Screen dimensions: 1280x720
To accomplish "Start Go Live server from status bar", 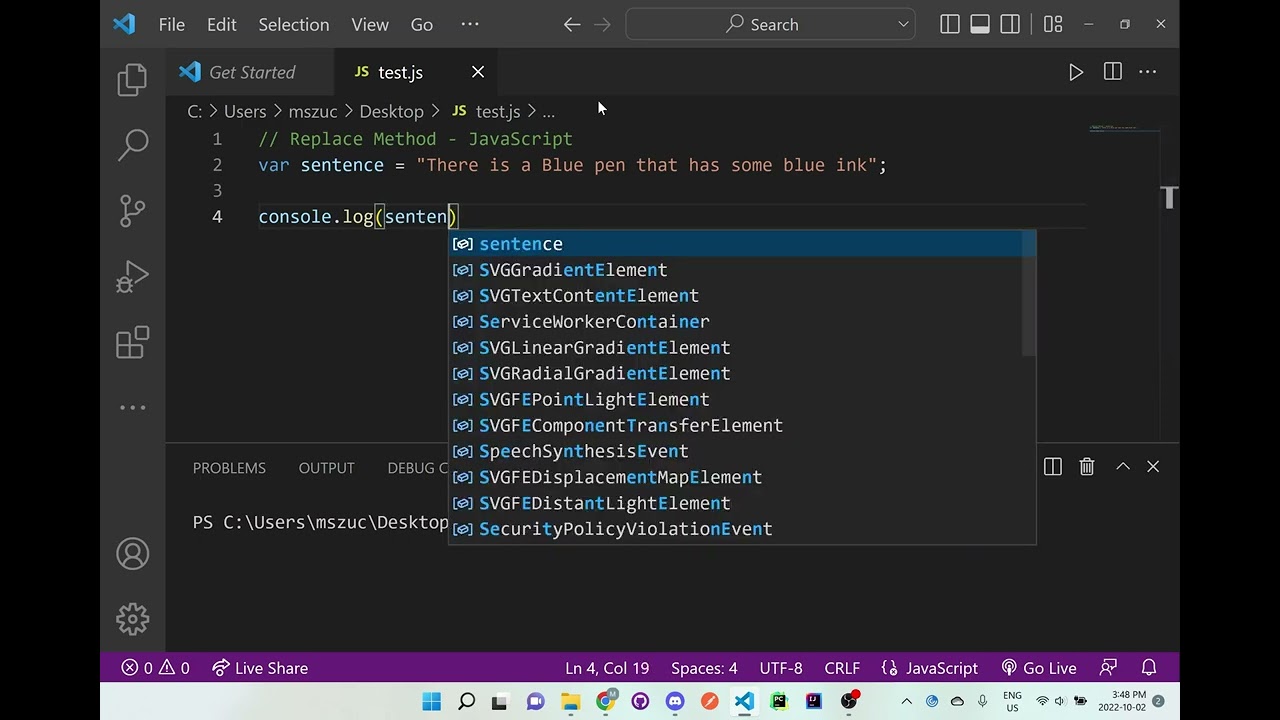I will [1039, 668].
